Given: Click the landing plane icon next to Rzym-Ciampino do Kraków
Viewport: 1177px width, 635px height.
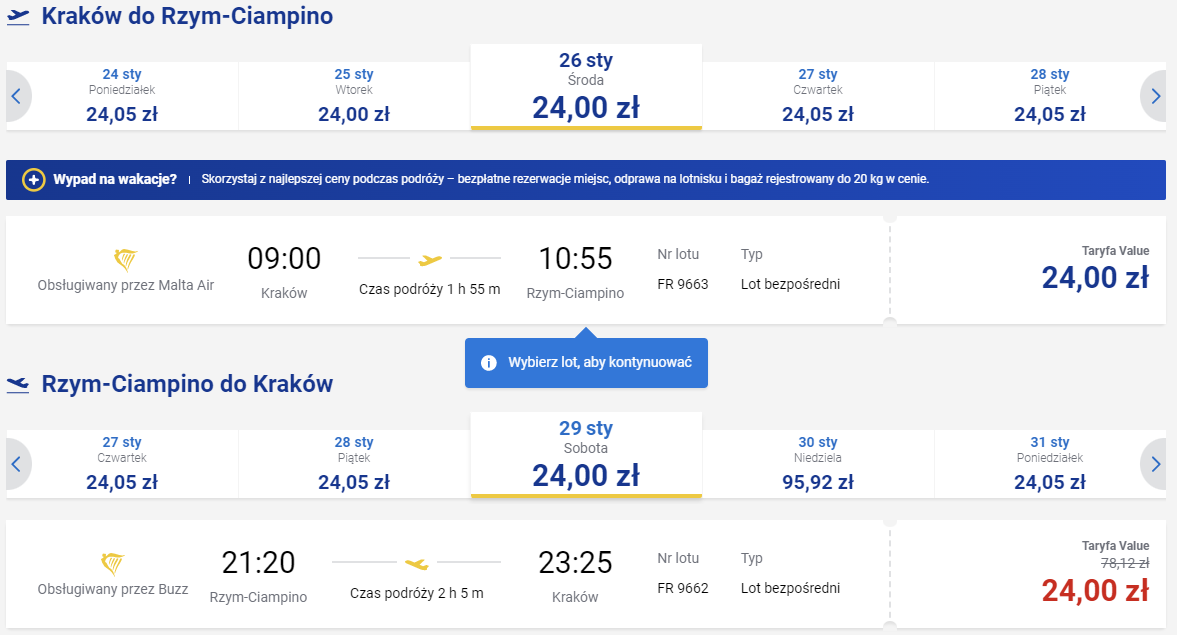Looking at the screenshot, I should point(18,384).
